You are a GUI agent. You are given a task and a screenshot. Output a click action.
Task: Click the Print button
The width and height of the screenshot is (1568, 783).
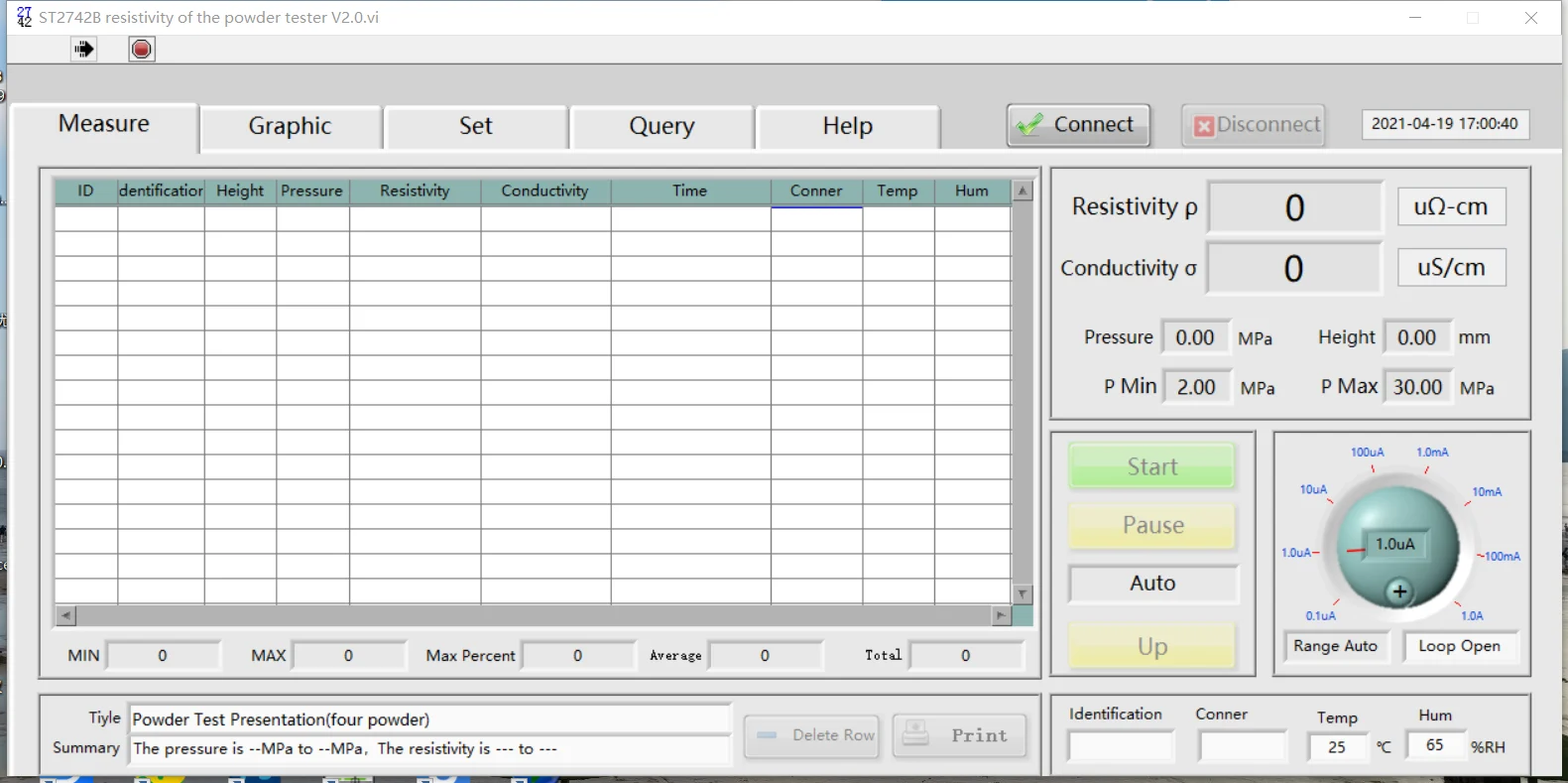click(959, 735)
